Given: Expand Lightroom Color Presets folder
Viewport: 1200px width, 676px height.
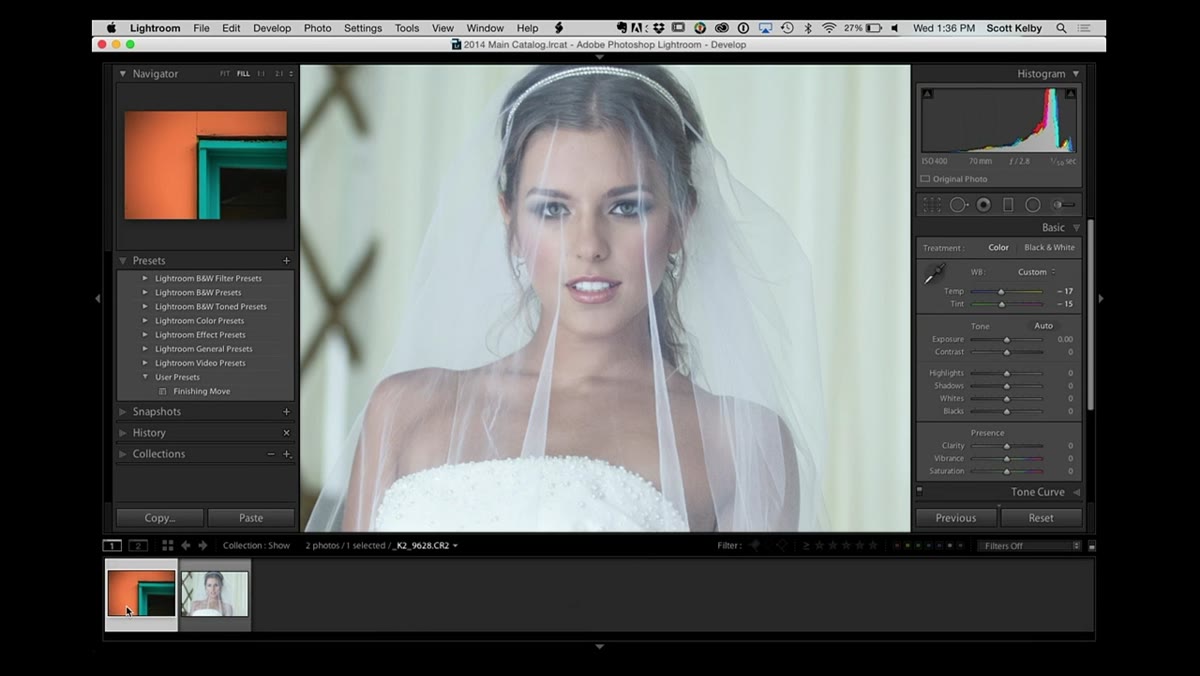Looking at the screenshot, I should click(145, 321).
